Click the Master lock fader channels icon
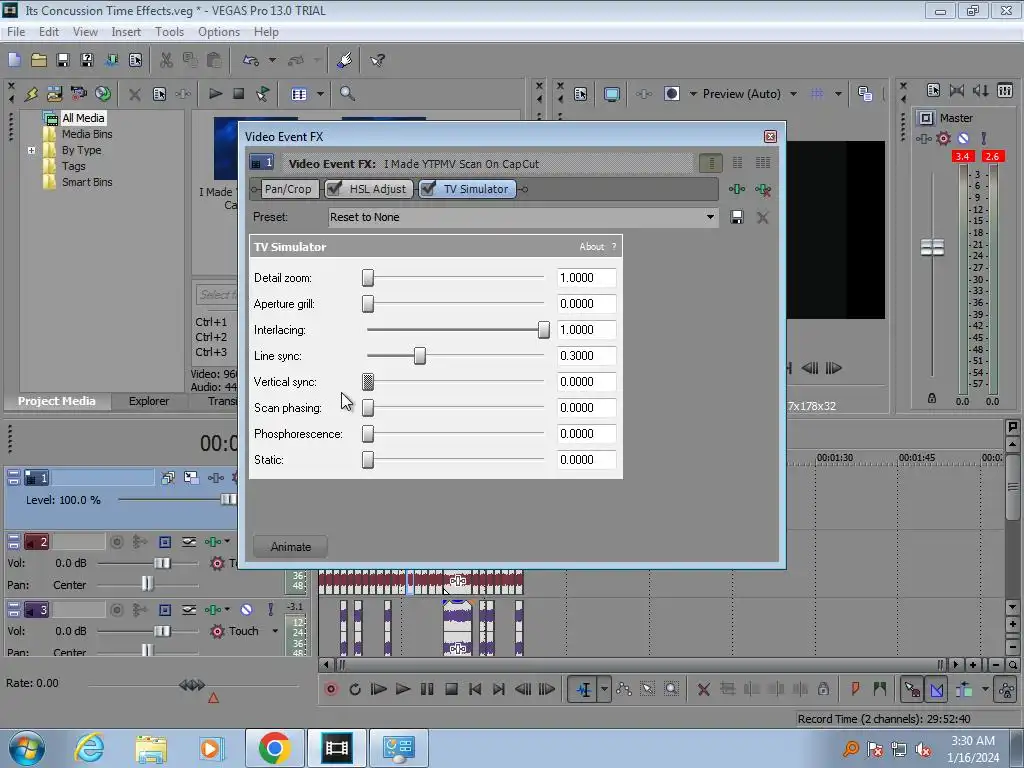Image resolution: width=1024 pixels, height=768 pixels. [x=932, y=398]
